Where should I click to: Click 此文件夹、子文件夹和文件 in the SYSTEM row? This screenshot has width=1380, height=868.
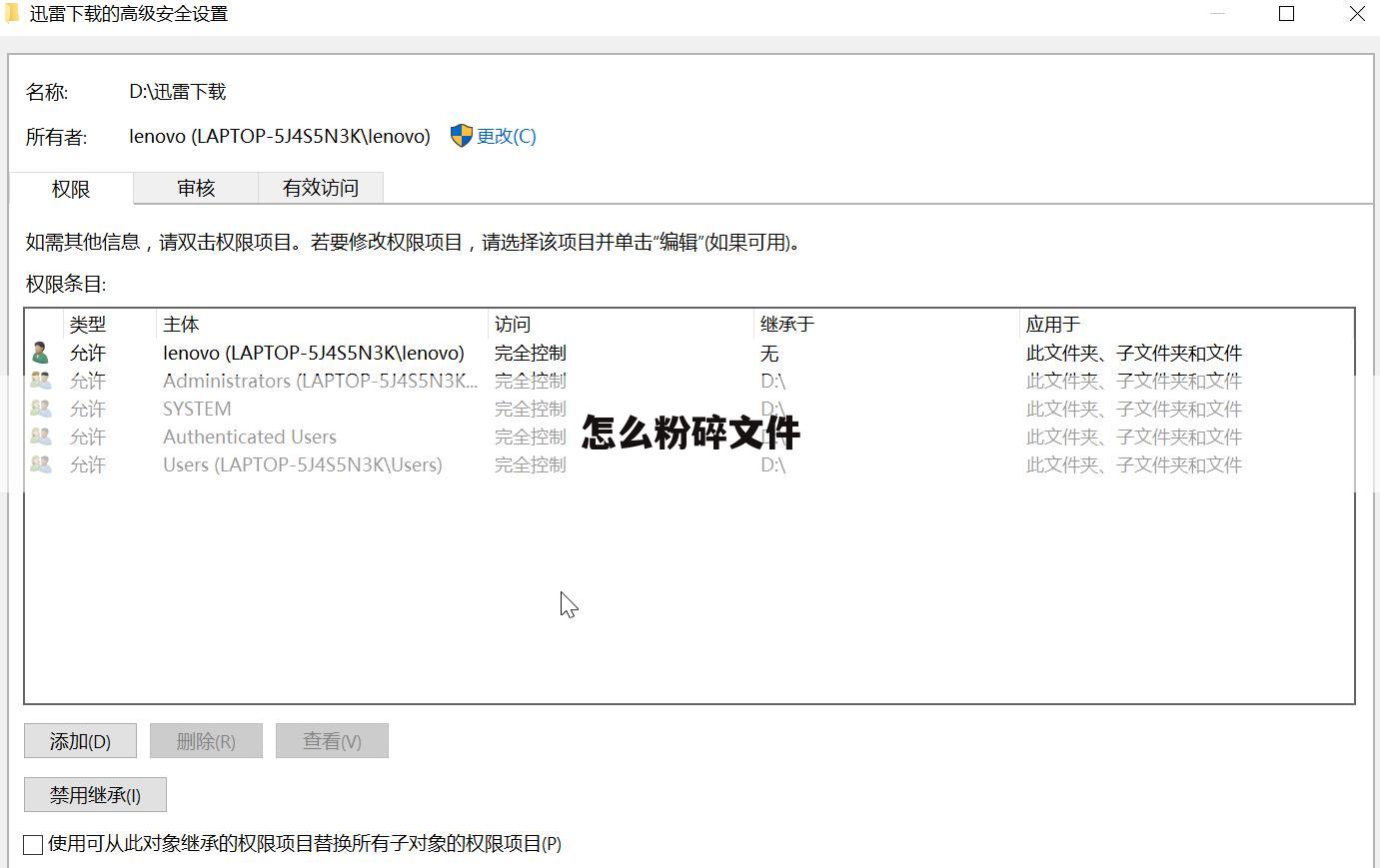click(1134, 409)
